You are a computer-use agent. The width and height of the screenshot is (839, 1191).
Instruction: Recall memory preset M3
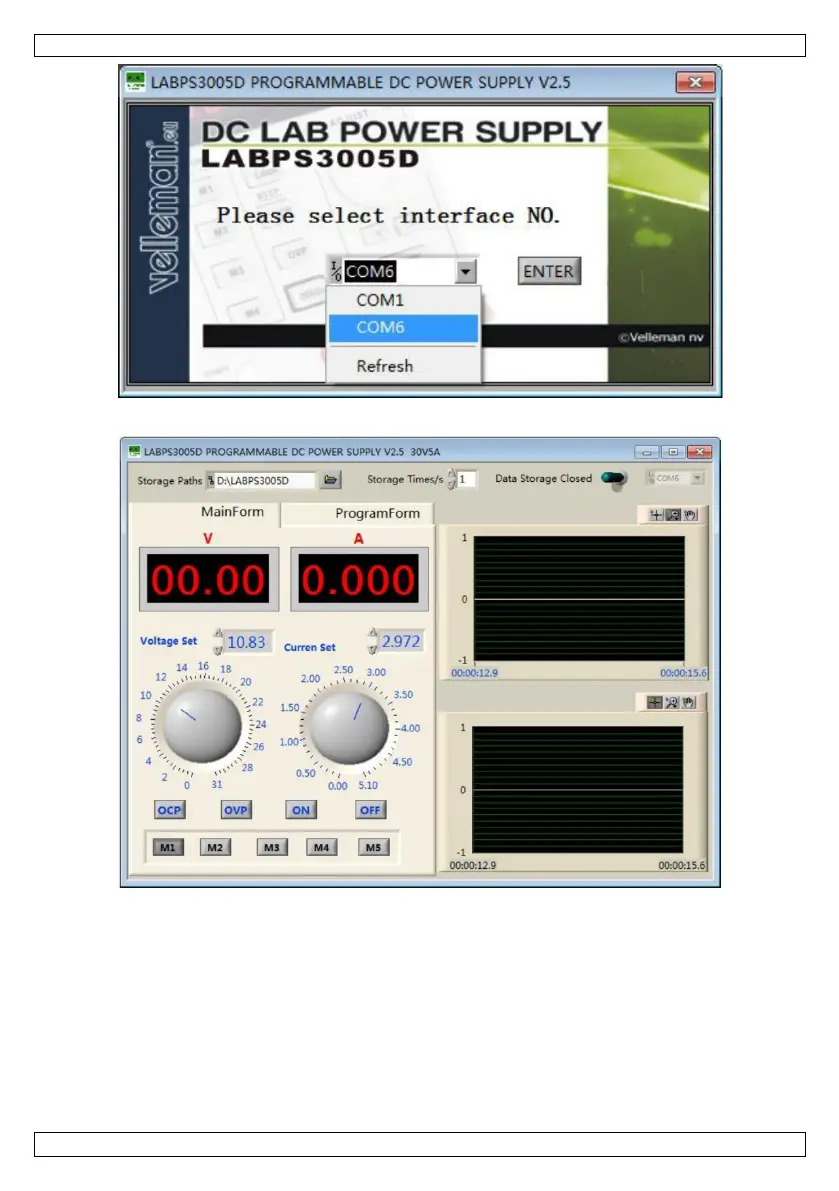click(x=272, y=847)
